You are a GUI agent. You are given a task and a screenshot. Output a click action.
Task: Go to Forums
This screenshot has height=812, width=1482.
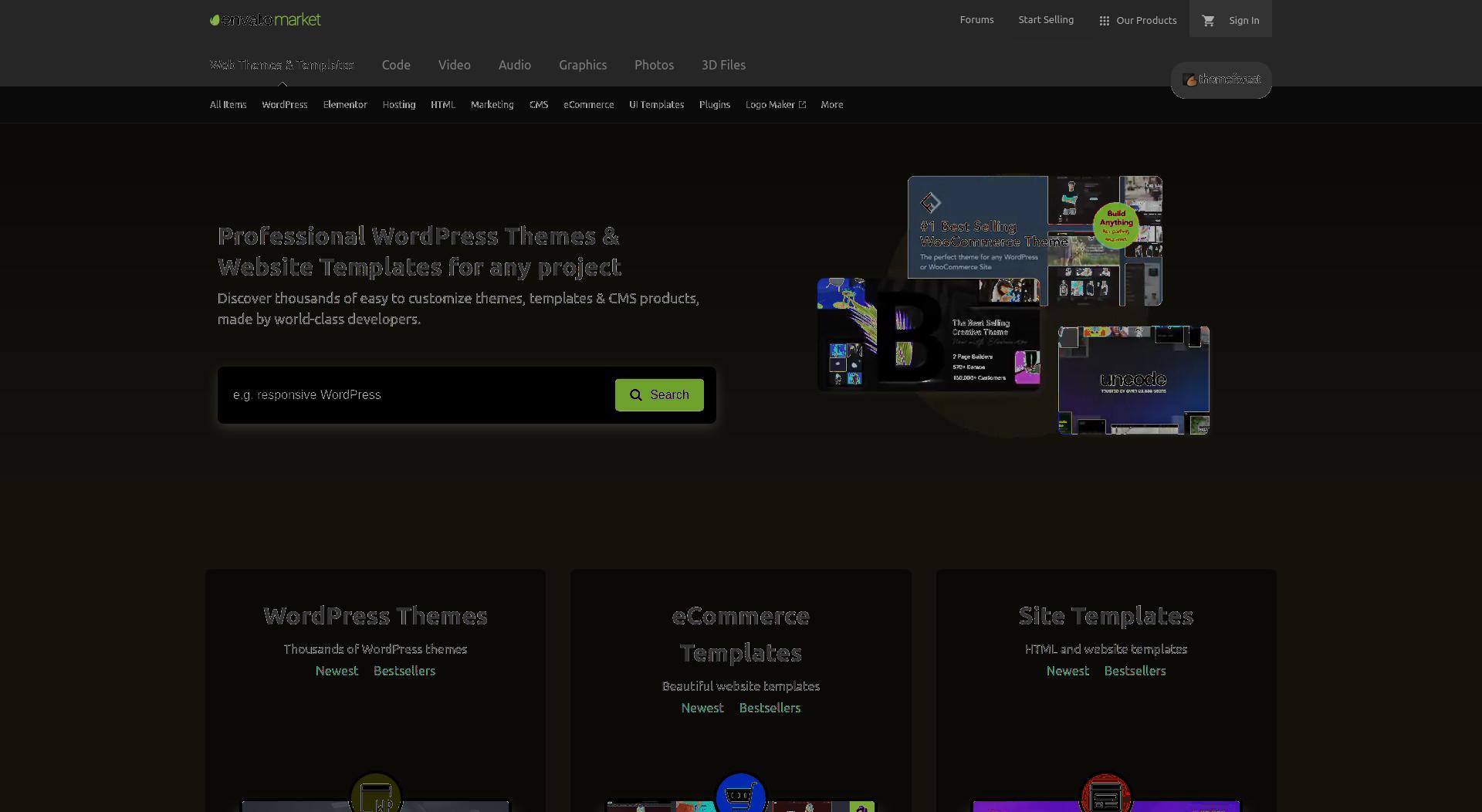click(976, 20)
